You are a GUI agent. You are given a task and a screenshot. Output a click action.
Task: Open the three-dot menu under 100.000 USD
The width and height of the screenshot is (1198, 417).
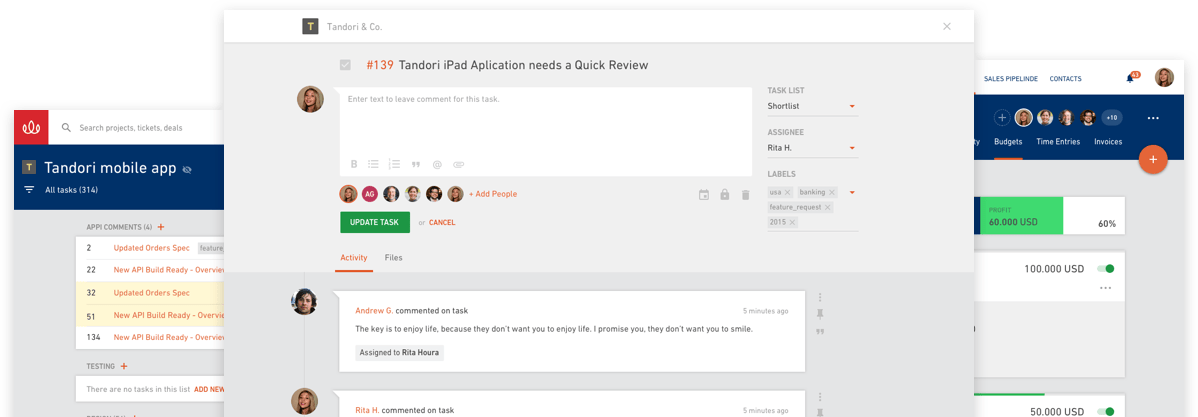coord(1106,288)
